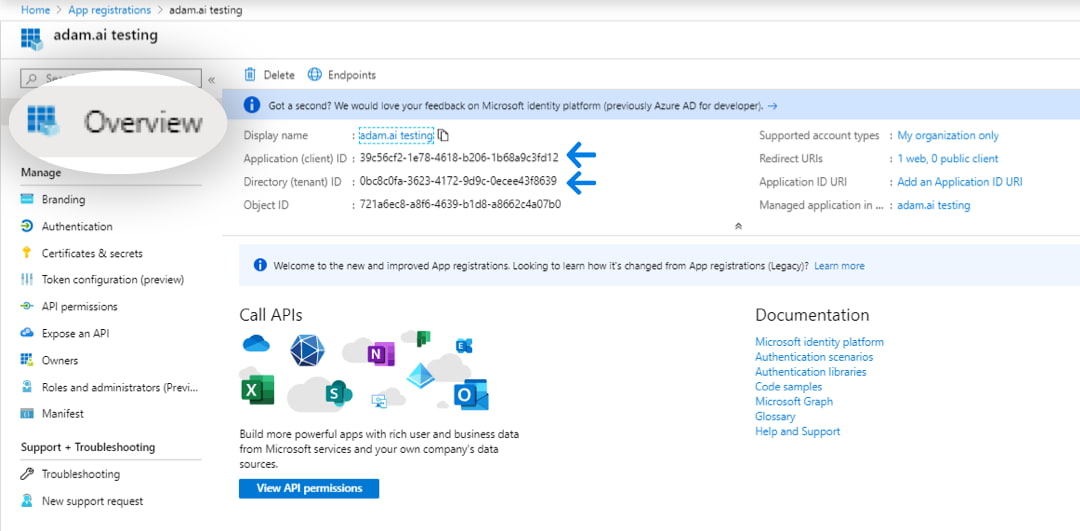Click the Delete trash icon

(251, 74)
